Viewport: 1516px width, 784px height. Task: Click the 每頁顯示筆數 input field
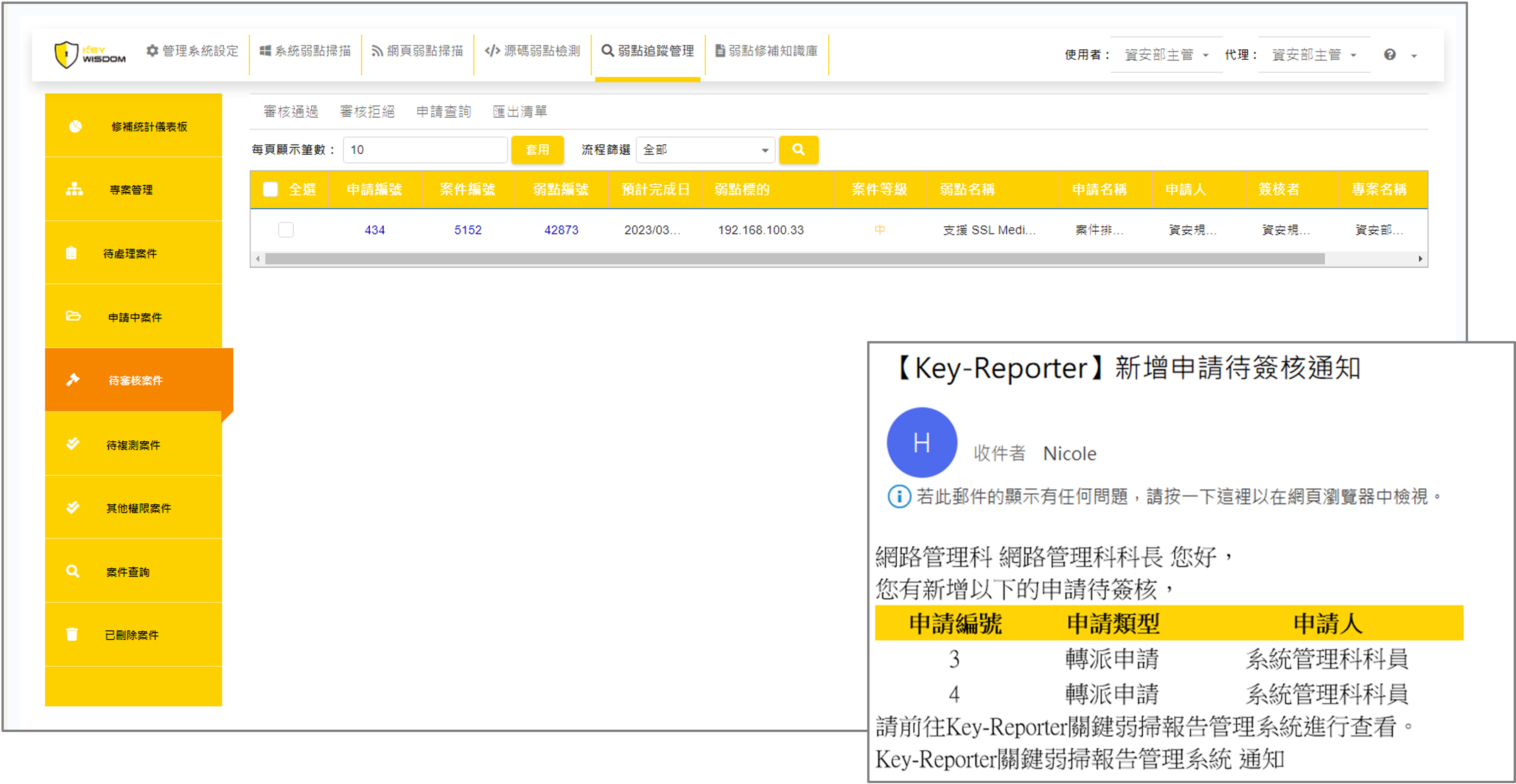coord(425,150)
